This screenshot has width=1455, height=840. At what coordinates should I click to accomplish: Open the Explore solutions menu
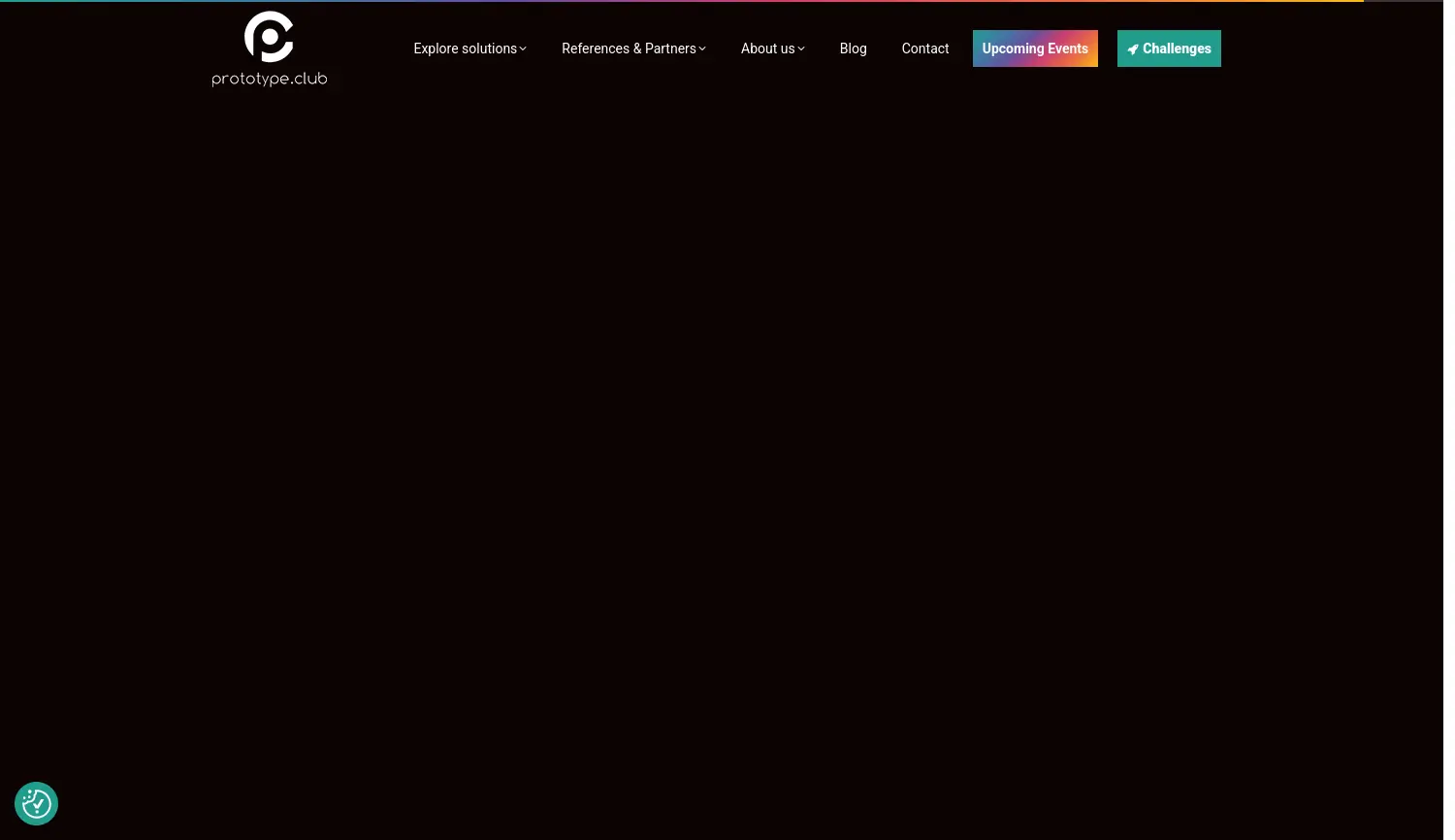click(465, 48)
